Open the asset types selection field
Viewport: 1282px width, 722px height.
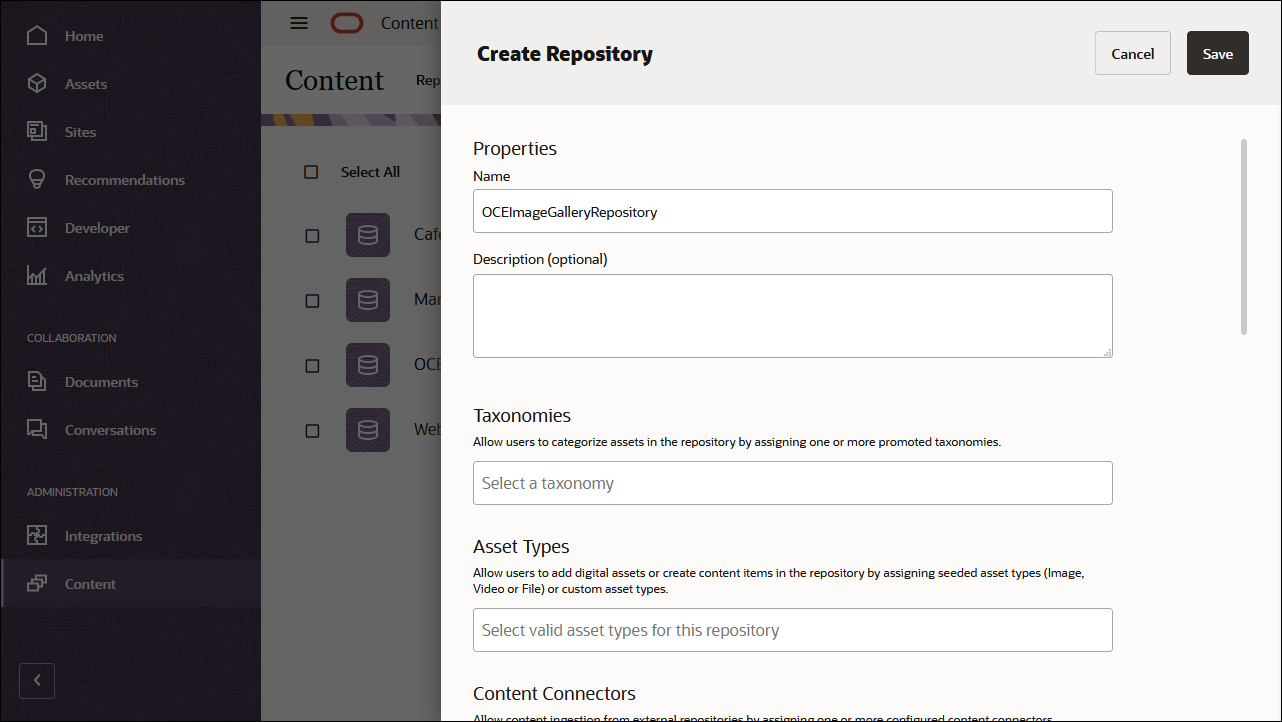(792, 630)
